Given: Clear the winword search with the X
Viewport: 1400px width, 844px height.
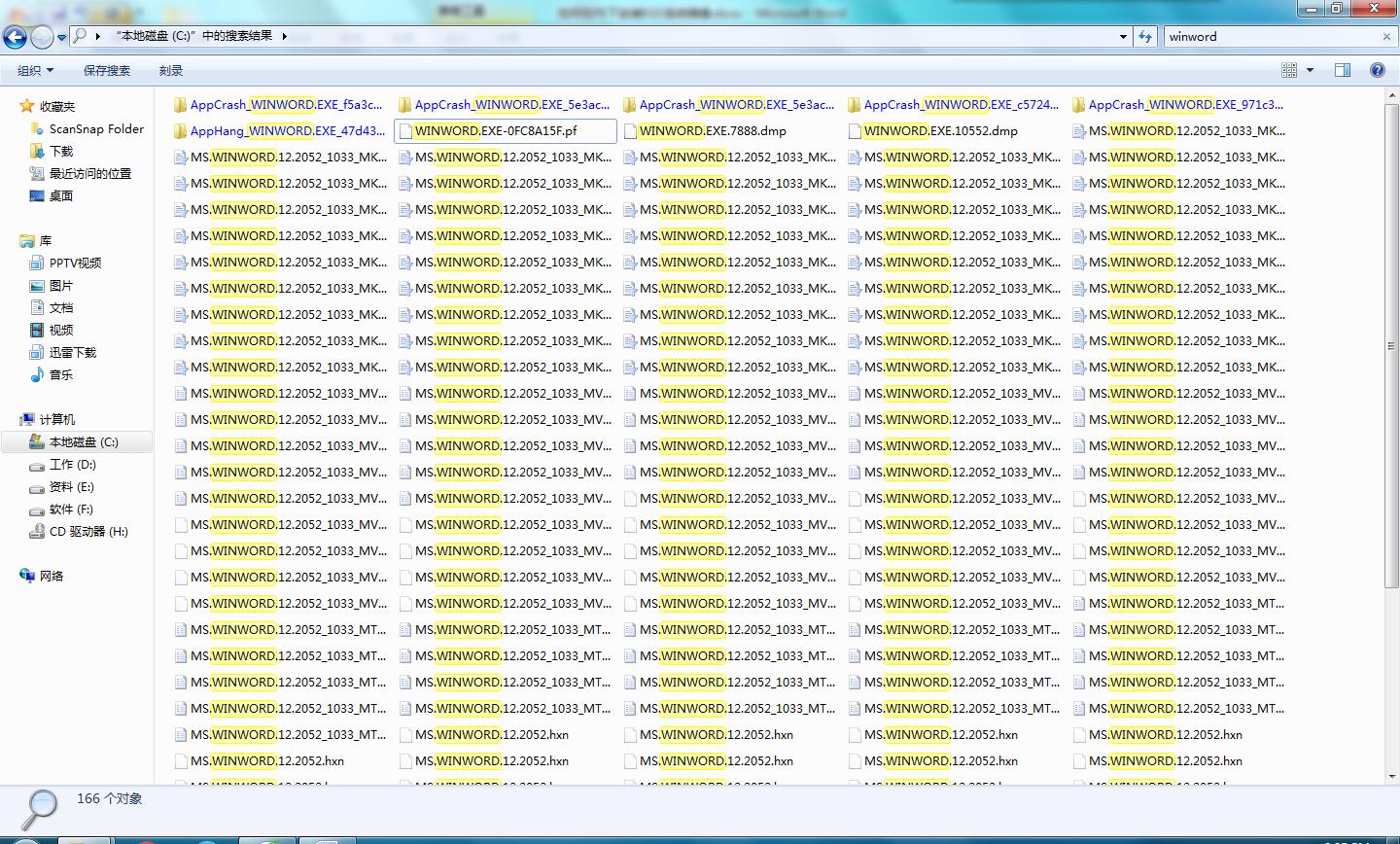Looking at the screenshot, I should pyautogui.click(x=1386, y=36).
